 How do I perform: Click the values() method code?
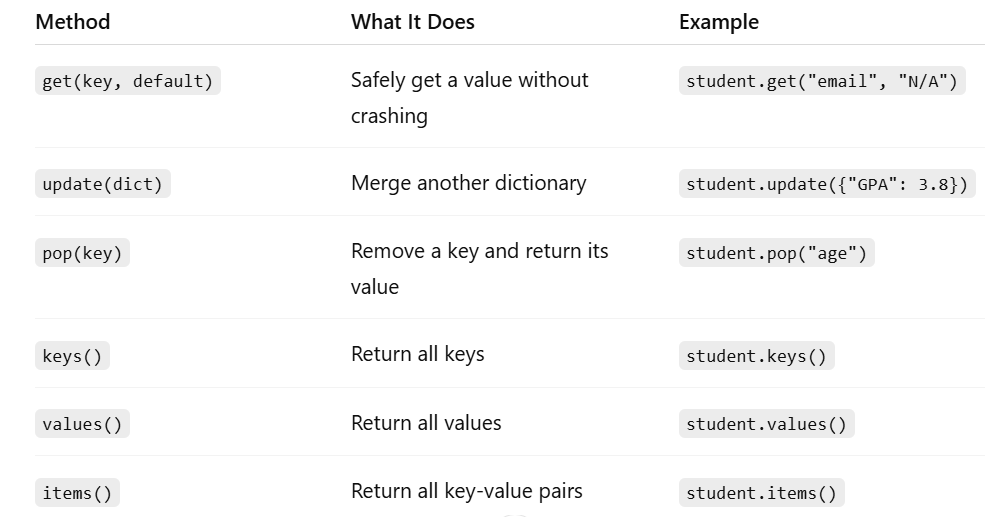click(82, 424)
